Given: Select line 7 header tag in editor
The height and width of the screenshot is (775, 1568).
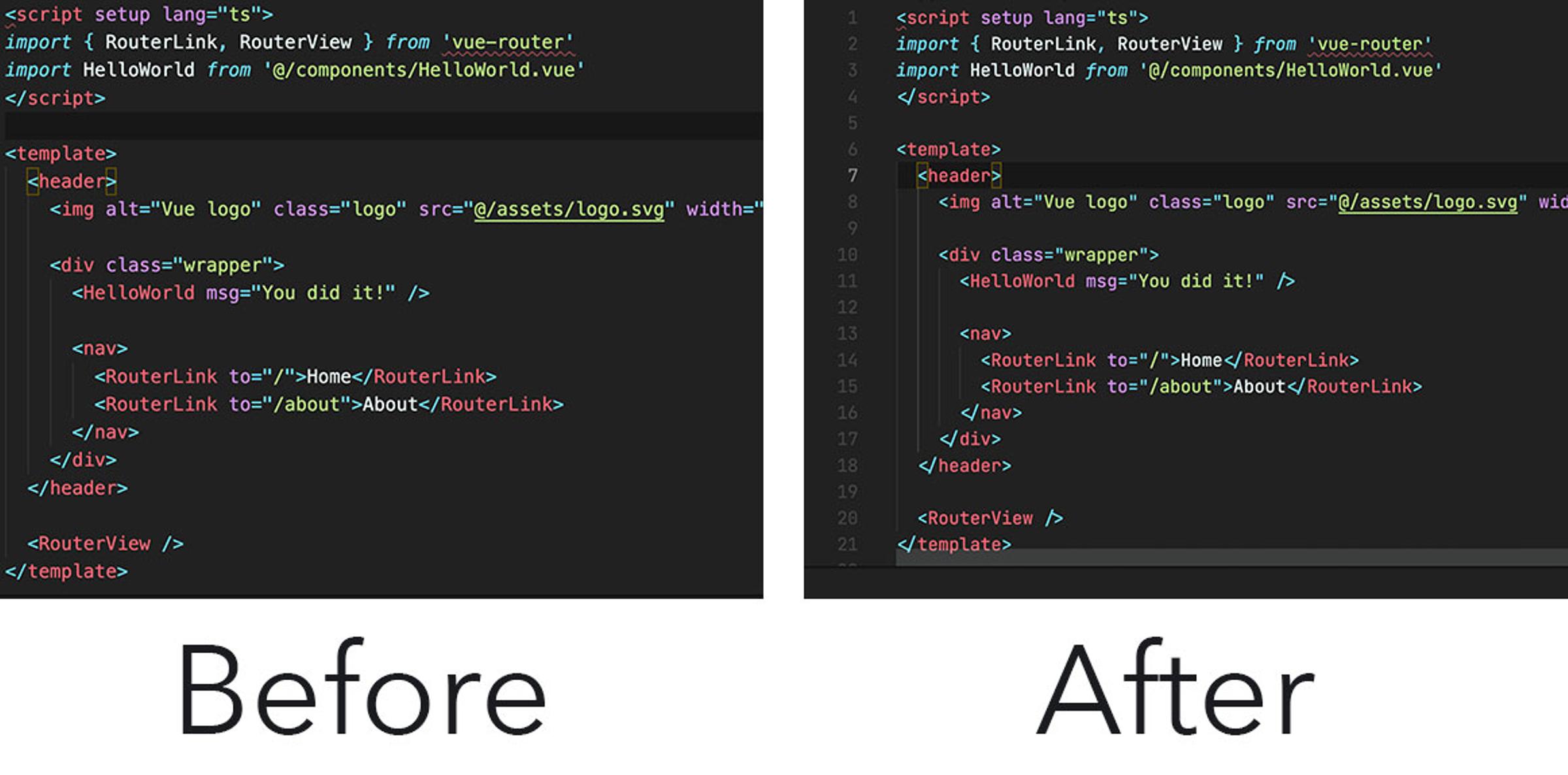Looking at the screenshot, I should [951, 177].
